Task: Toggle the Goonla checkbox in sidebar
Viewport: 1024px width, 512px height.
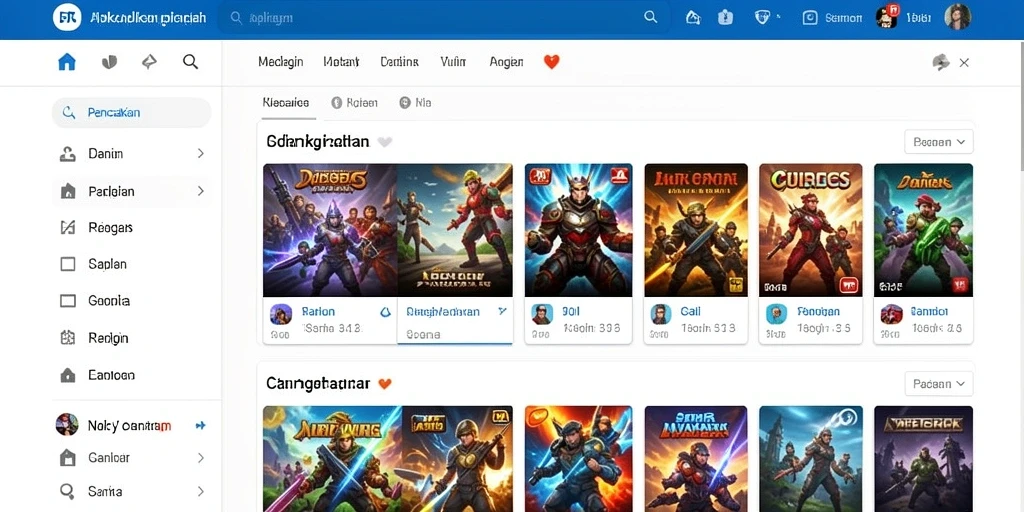Action: point(68,300)
